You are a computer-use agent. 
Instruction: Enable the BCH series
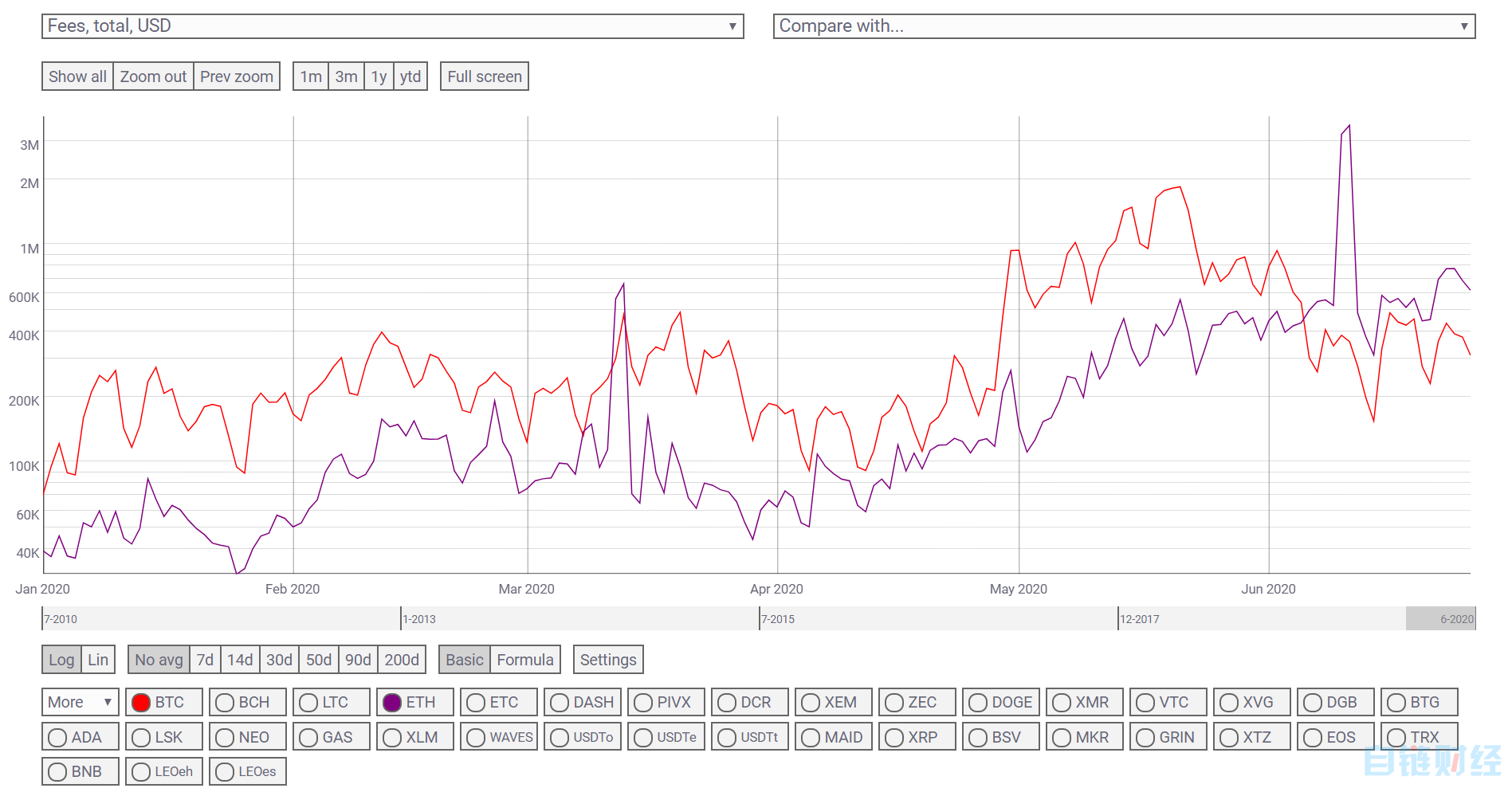tap(248, 702)
